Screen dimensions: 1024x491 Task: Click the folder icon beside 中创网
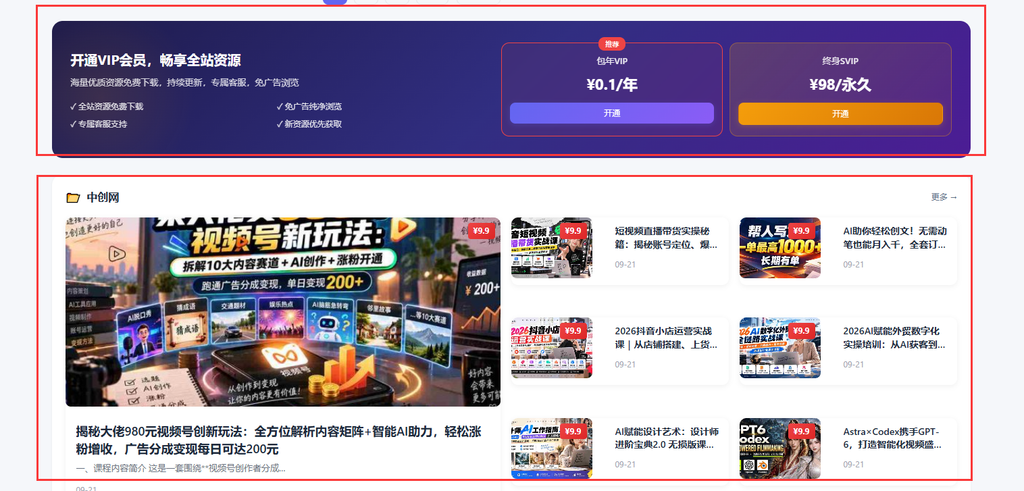73,197
